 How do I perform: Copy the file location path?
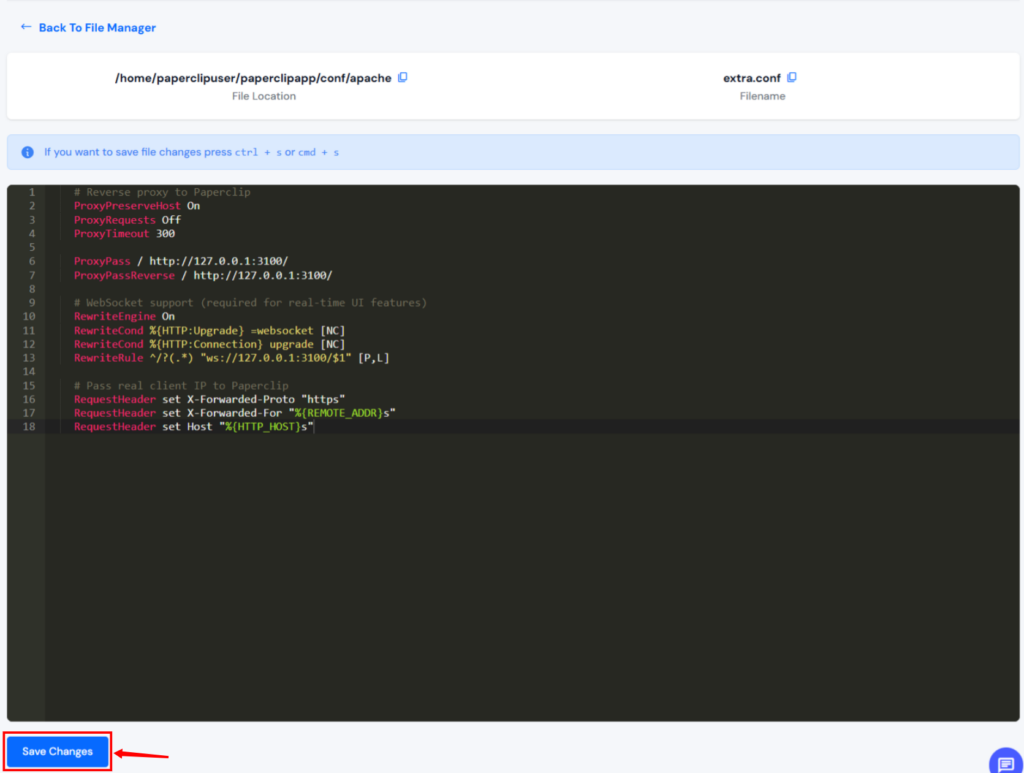point(403,78)
